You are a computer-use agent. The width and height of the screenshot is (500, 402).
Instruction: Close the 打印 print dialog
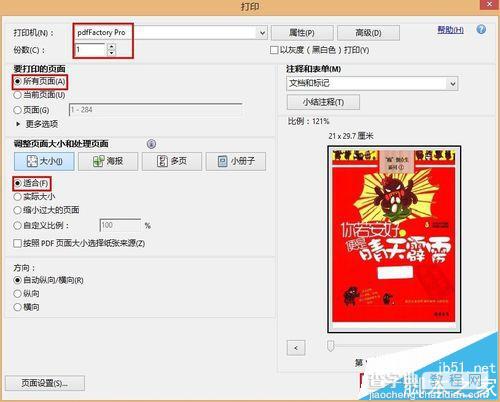[489, 4]
